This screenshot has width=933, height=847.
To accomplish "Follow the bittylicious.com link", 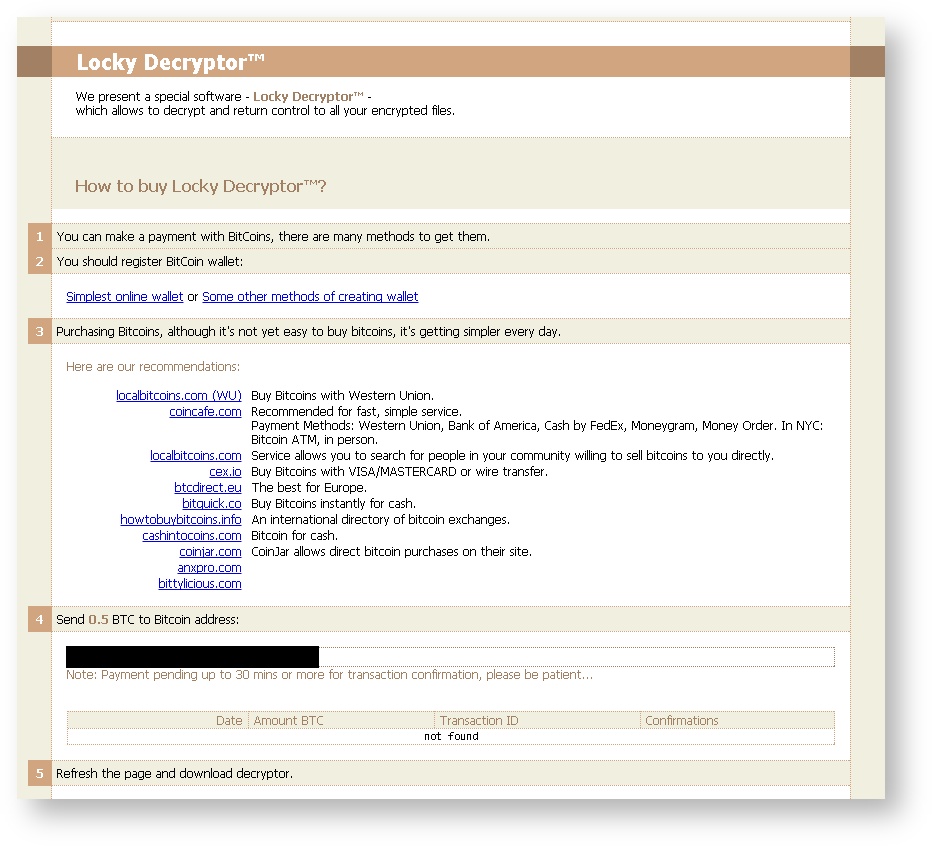I will [200, 584].
